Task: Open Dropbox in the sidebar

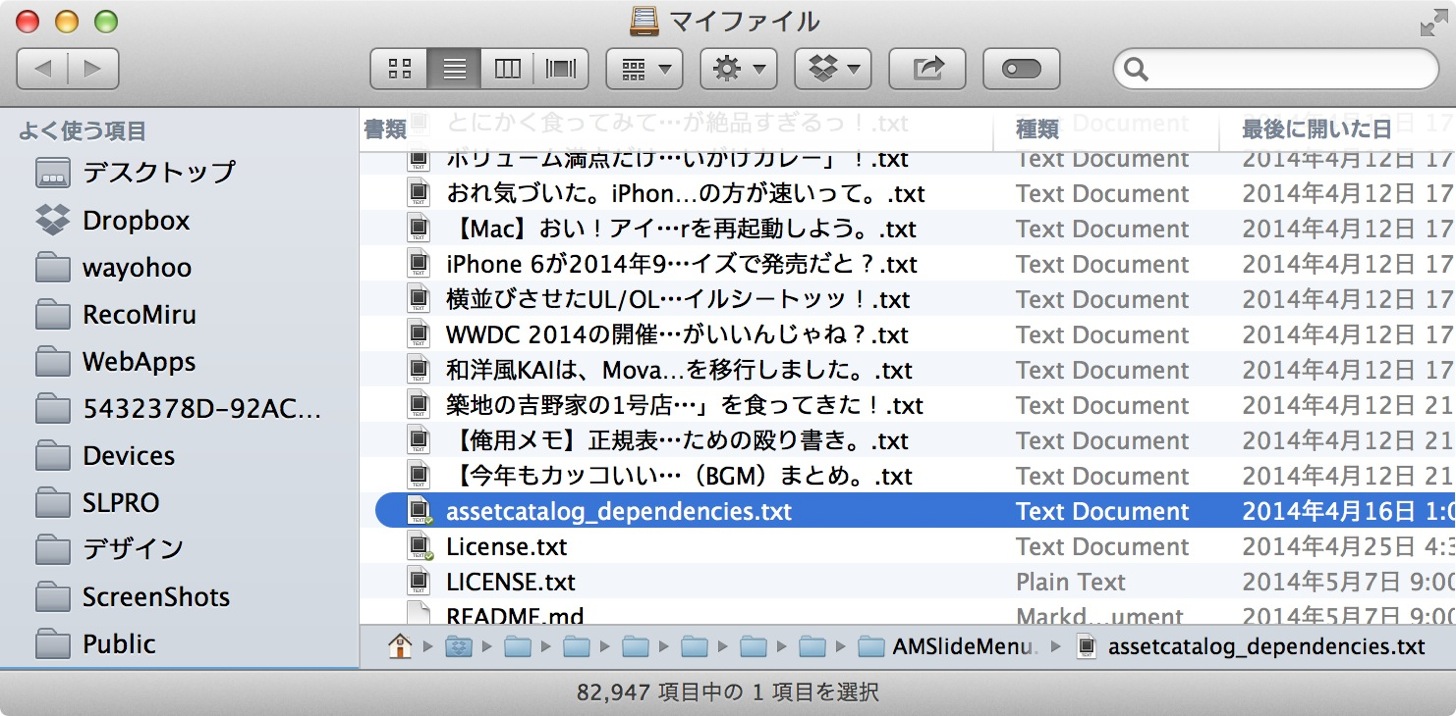Action: (112, 220)
